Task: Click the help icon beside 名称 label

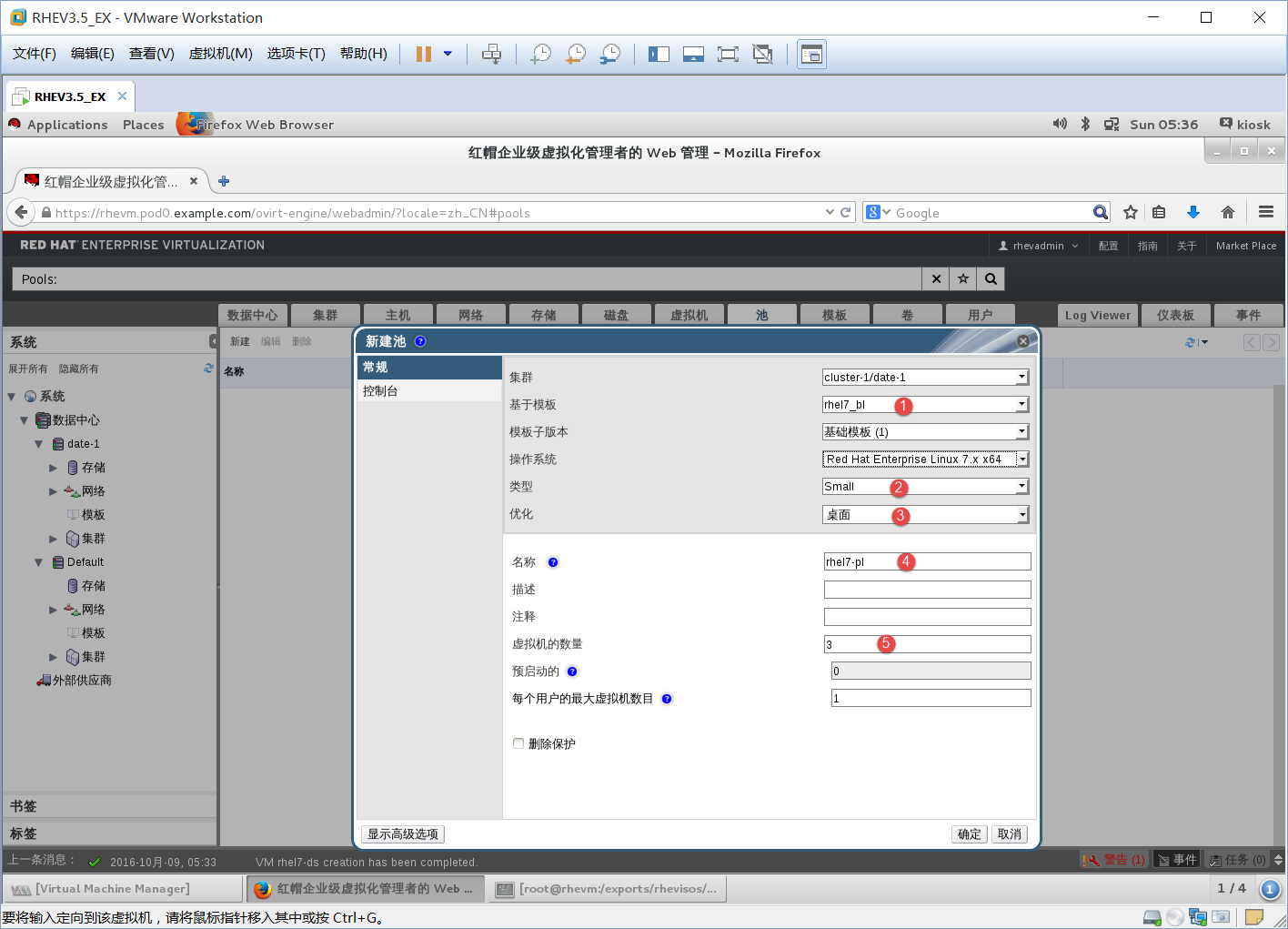Action: pyautogui.click(x=553, y=562)
